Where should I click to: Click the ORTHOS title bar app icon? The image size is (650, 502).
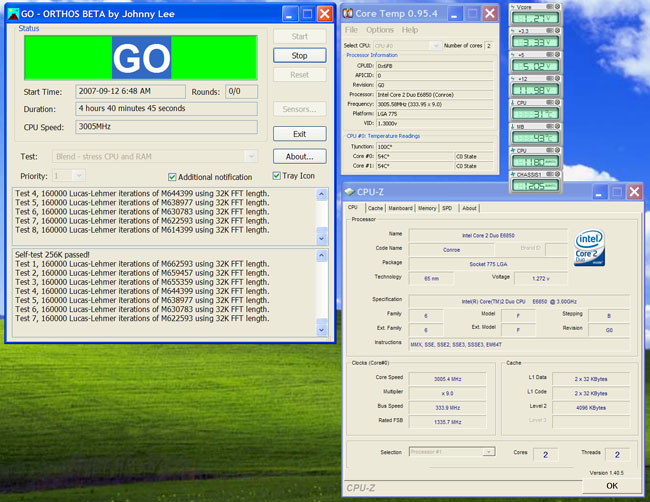(14, 14)
